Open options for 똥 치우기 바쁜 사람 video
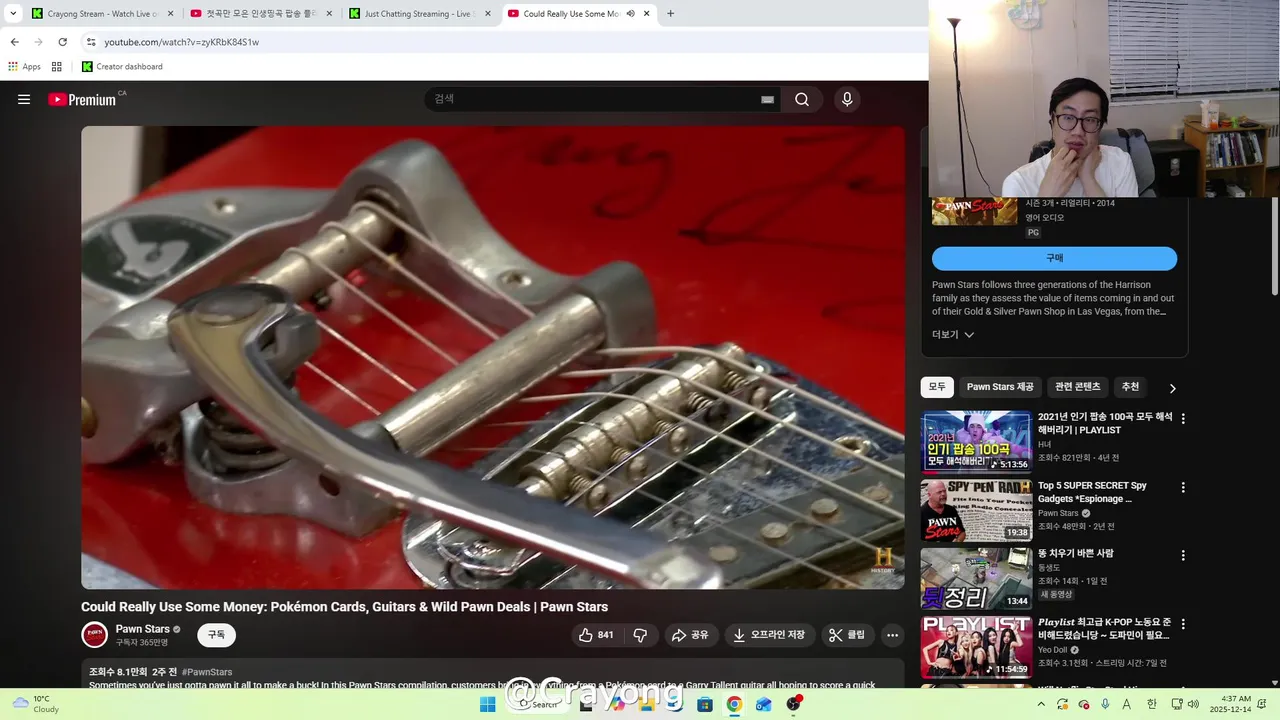The image size is (1280, 720). [x=1183, y=556]
